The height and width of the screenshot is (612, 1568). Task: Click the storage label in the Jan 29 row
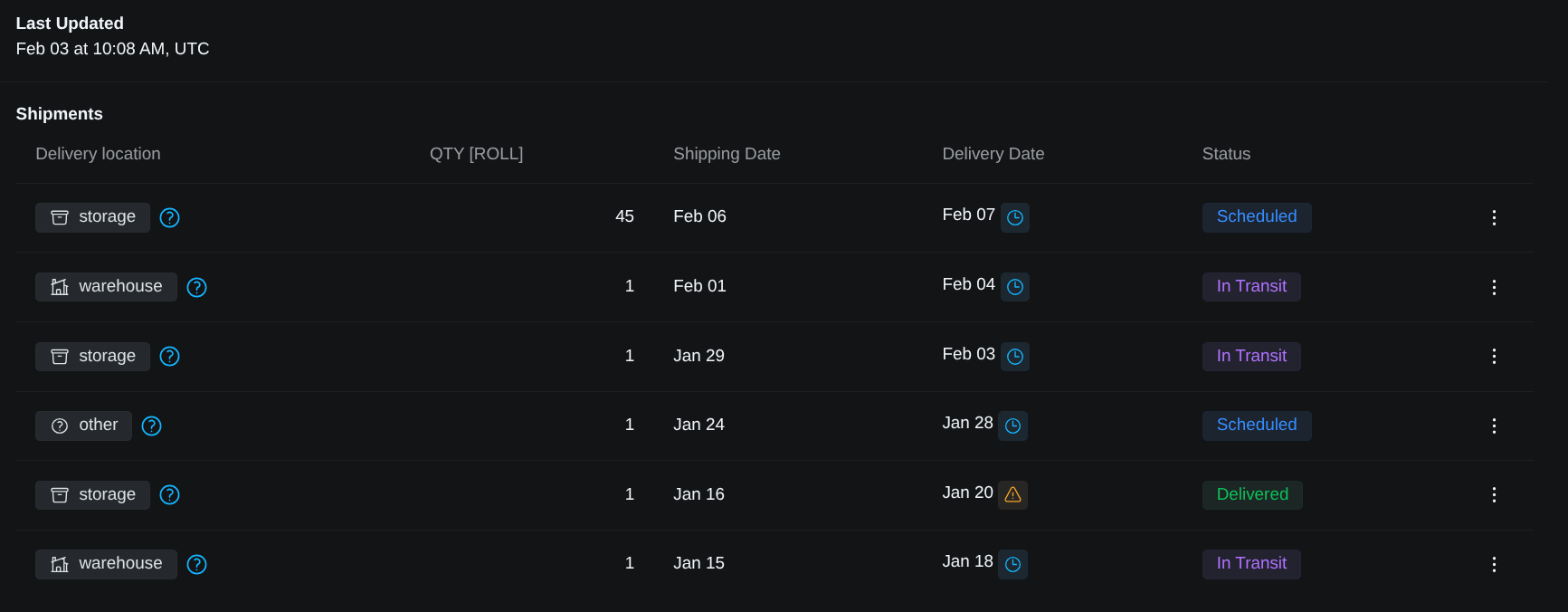(107, 356)
